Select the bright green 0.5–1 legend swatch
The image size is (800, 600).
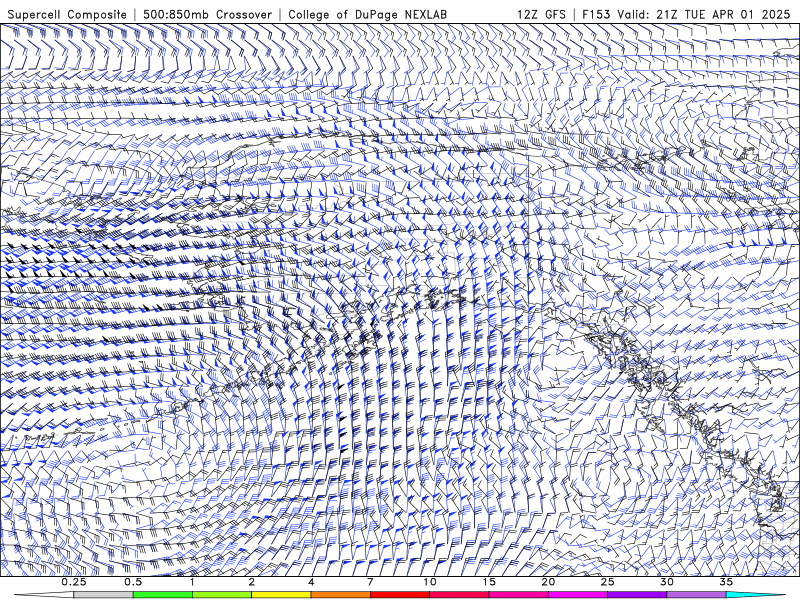[163, 595]
